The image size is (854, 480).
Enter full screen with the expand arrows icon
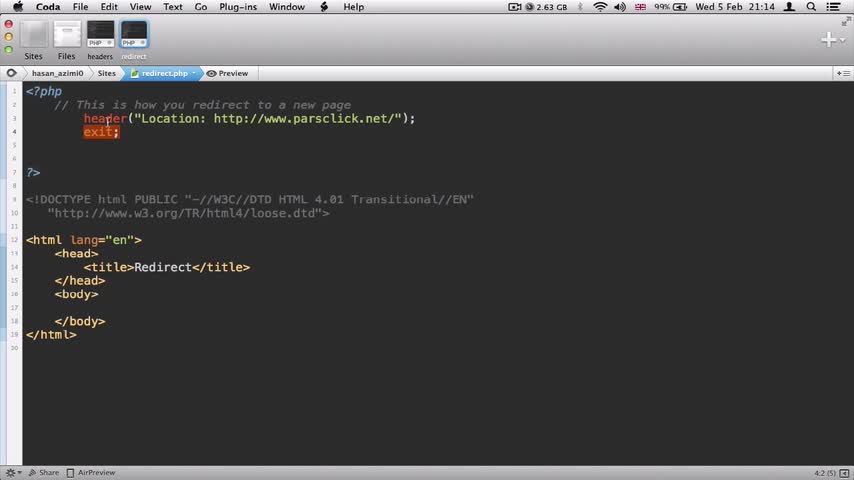[x=845, y=21]
